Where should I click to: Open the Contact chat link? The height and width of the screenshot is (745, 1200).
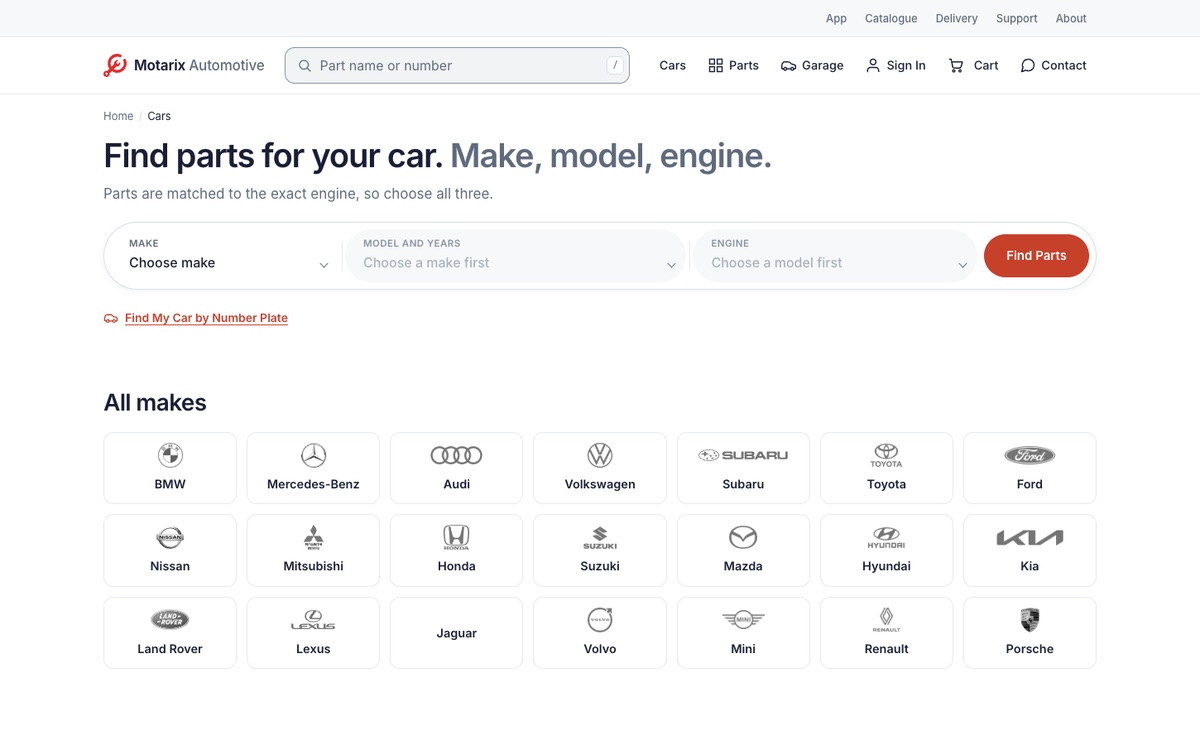pyautogui.click(x=1053, y=65)
